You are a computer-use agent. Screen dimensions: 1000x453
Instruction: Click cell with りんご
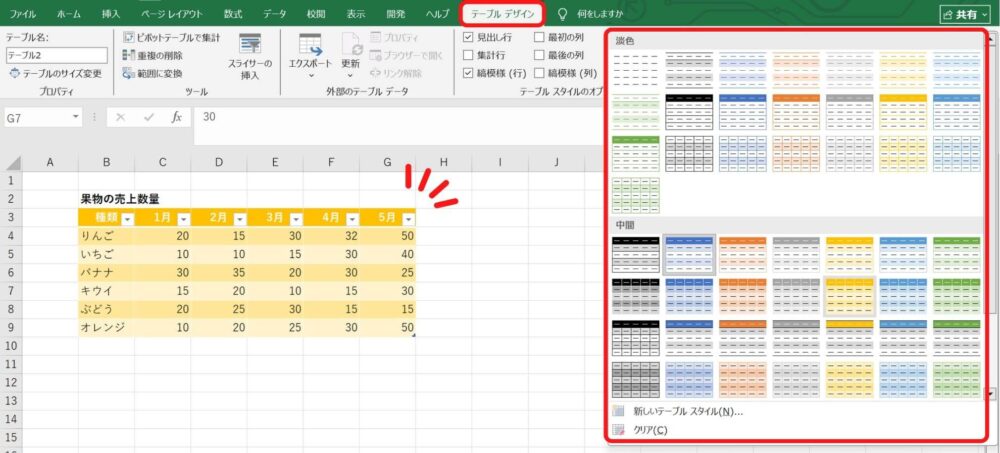coord(107,236)
